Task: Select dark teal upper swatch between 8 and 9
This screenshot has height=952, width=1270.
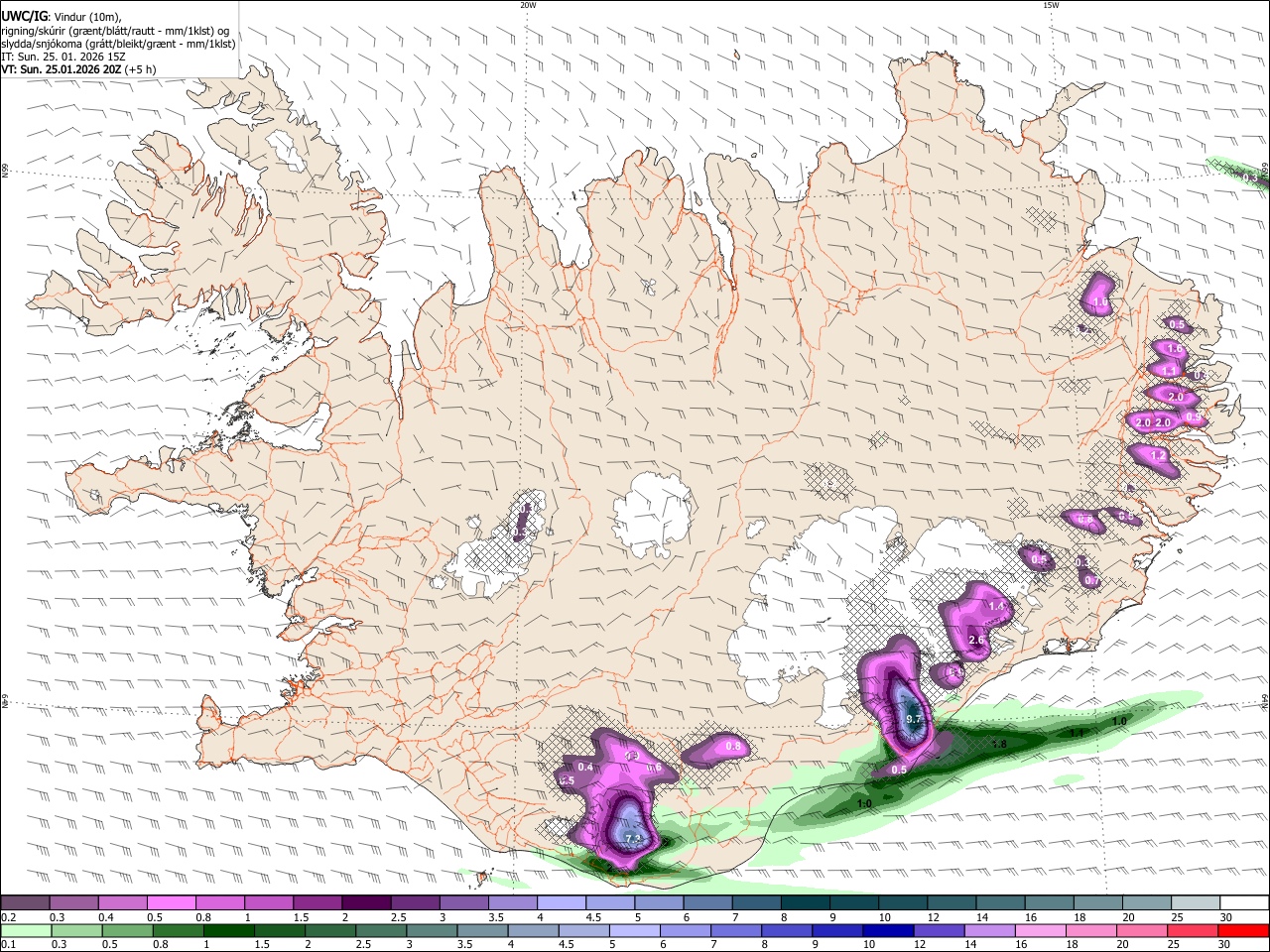Action: click(x=806, y=903)
